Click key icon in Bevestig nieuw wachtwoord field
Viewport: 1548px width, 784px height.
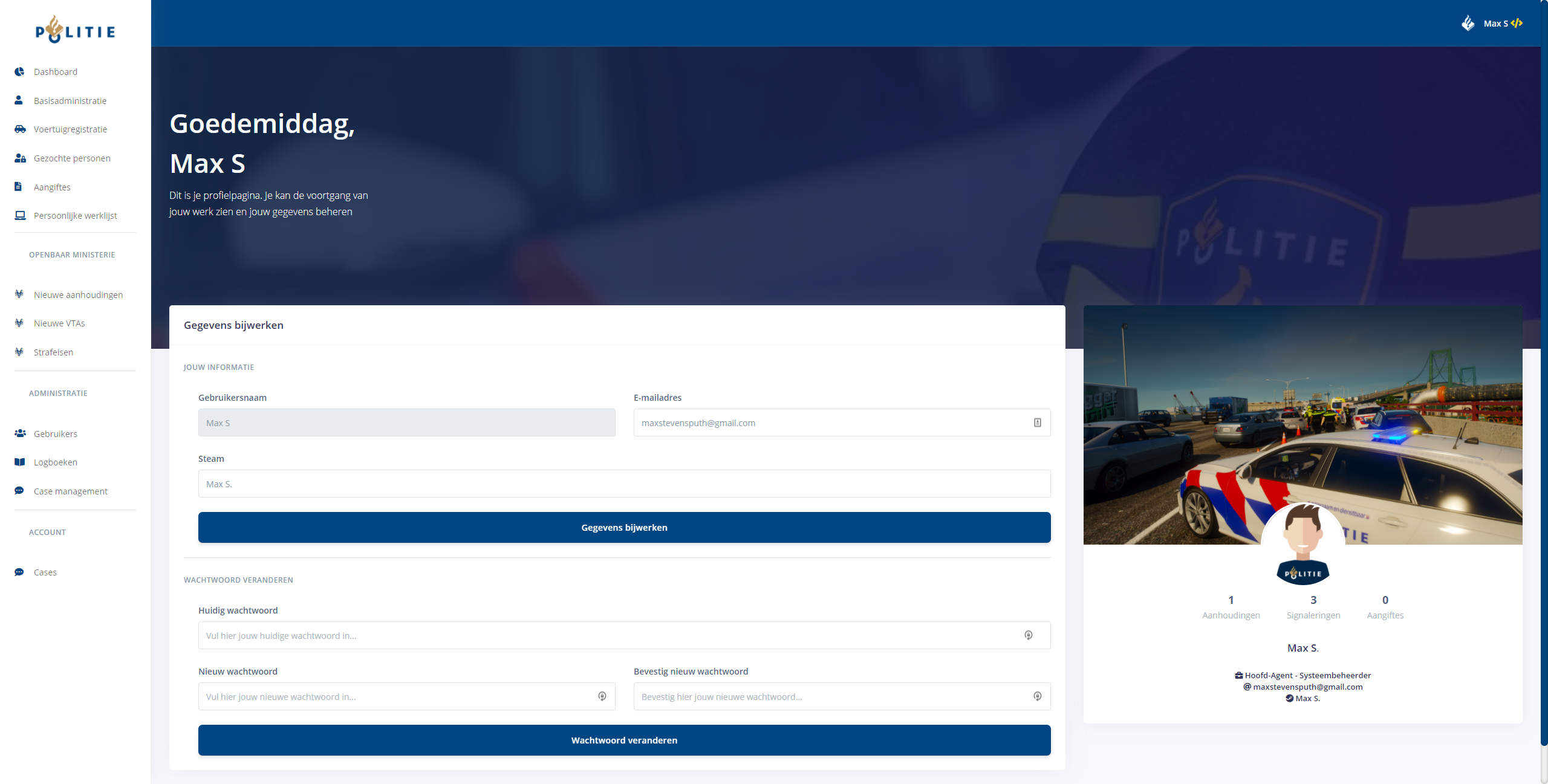click(1037, 696)
